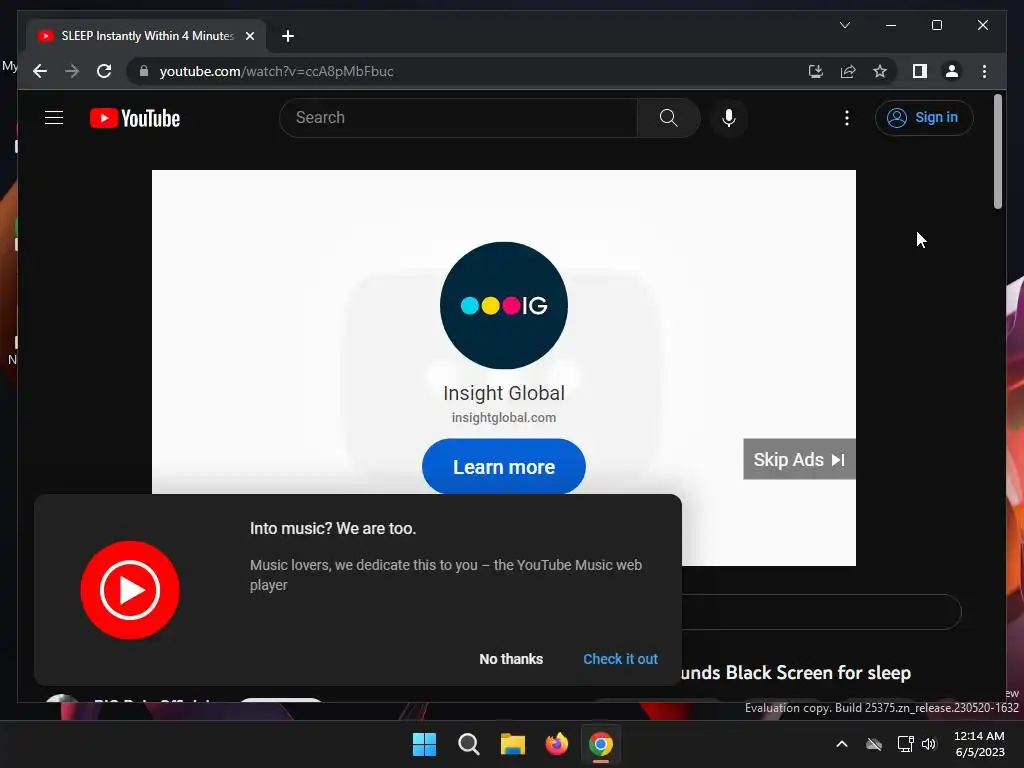Open the insightglobal.com ad link

click(x=504, y=417)
